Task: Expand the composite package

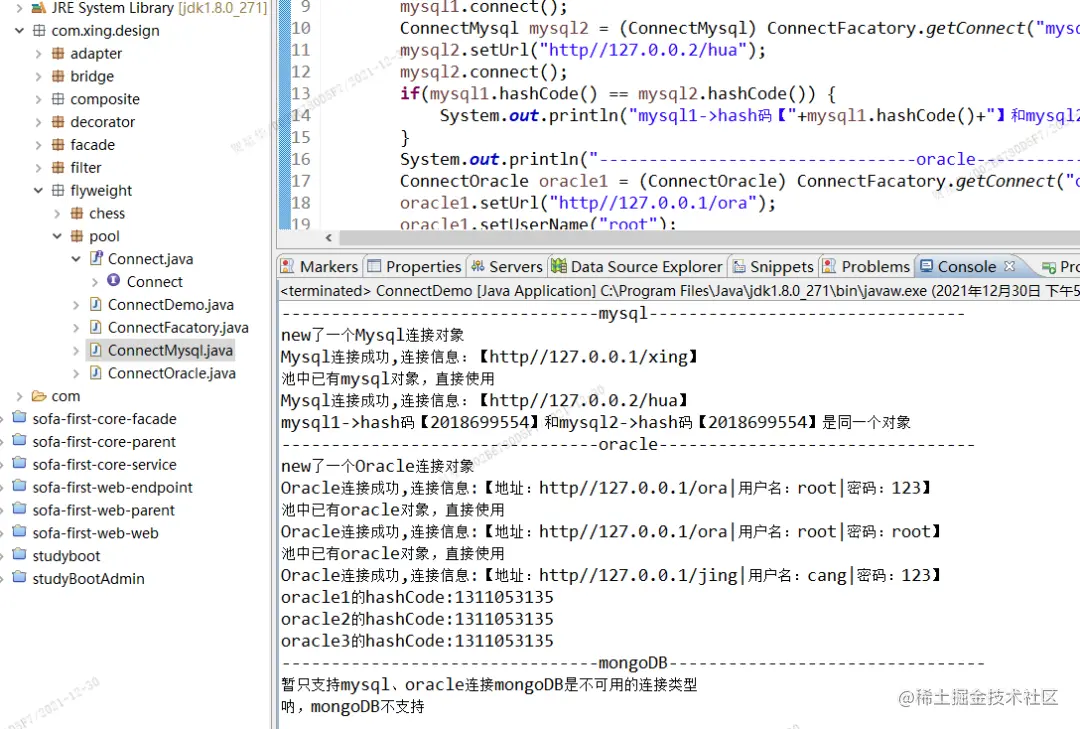Action: (x=39, y=99)
